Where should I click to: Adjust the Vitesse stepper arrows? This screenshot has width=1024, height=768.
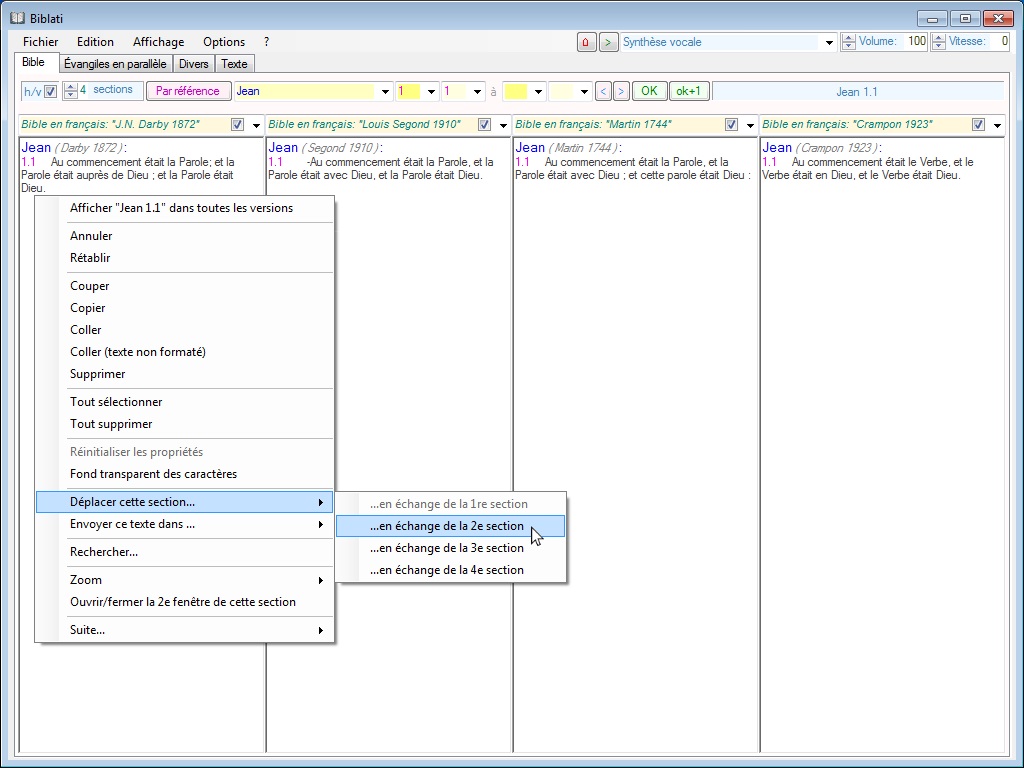(938, 42)
